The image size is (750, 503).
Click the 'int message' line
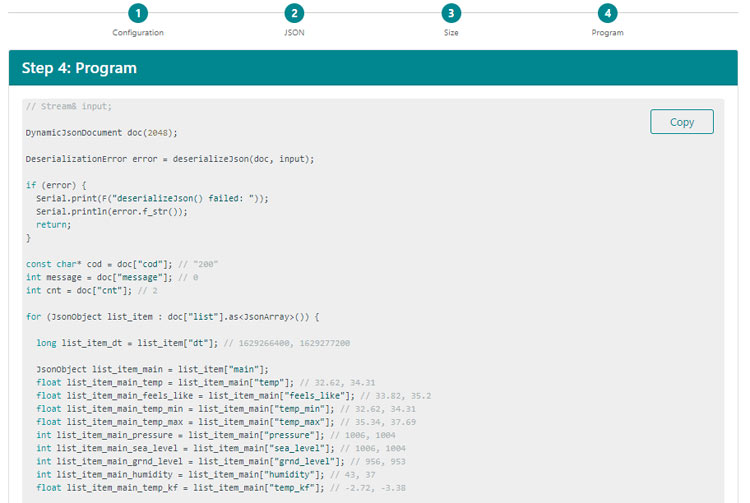tap(112, 277)
